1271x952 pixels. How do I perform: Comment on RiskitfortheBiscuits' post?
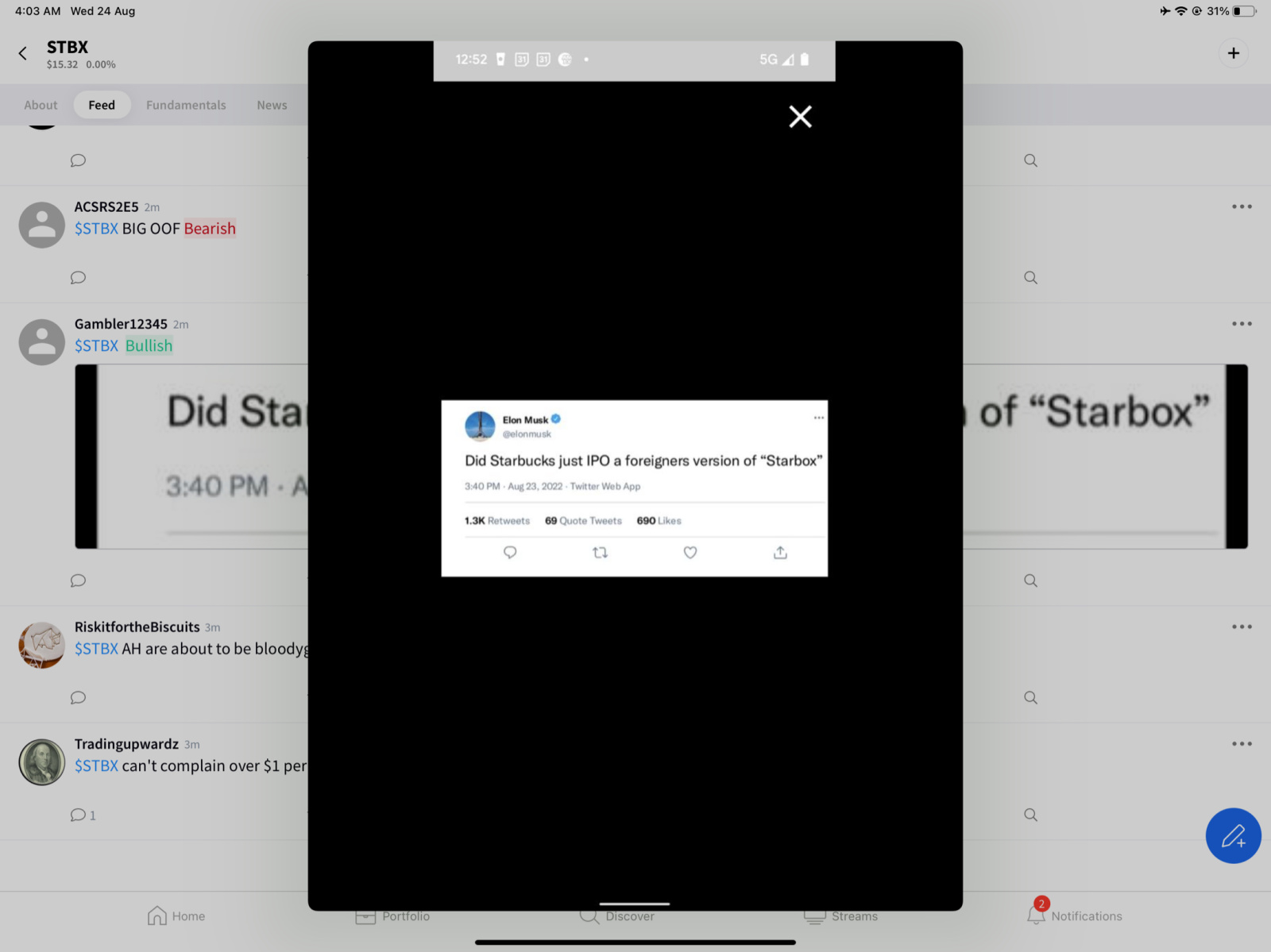(x=78, y=697)
